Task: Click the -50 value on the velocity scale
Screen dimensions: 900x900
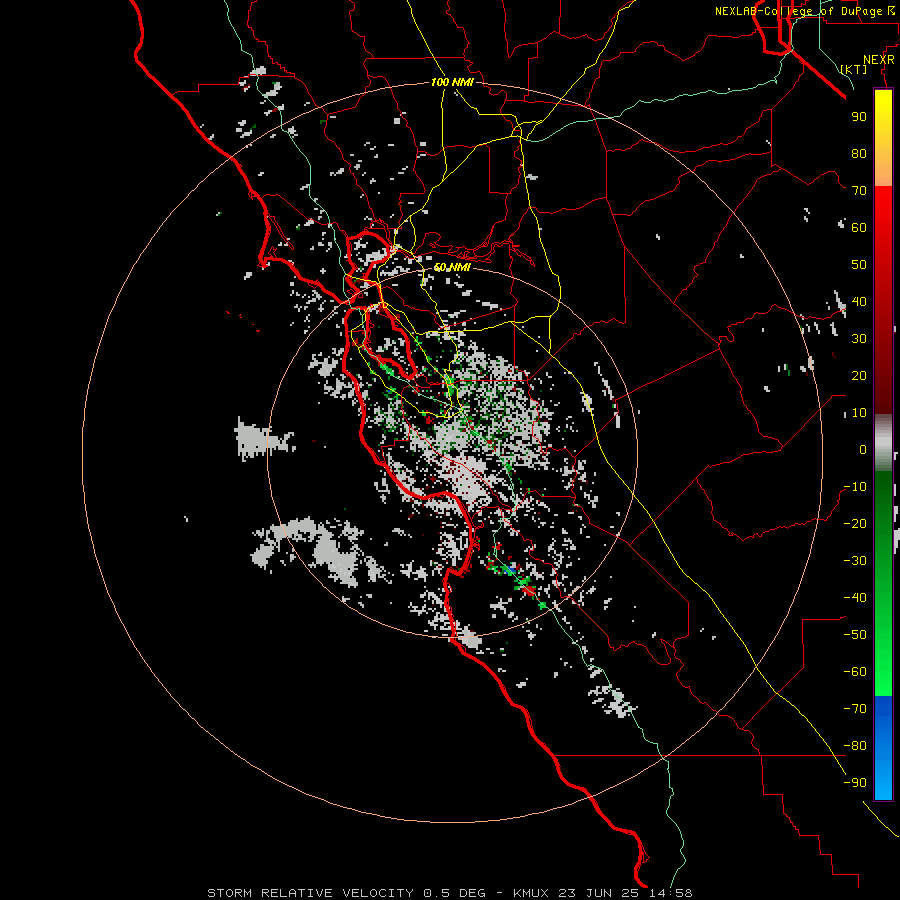Action: coord(855,635)
